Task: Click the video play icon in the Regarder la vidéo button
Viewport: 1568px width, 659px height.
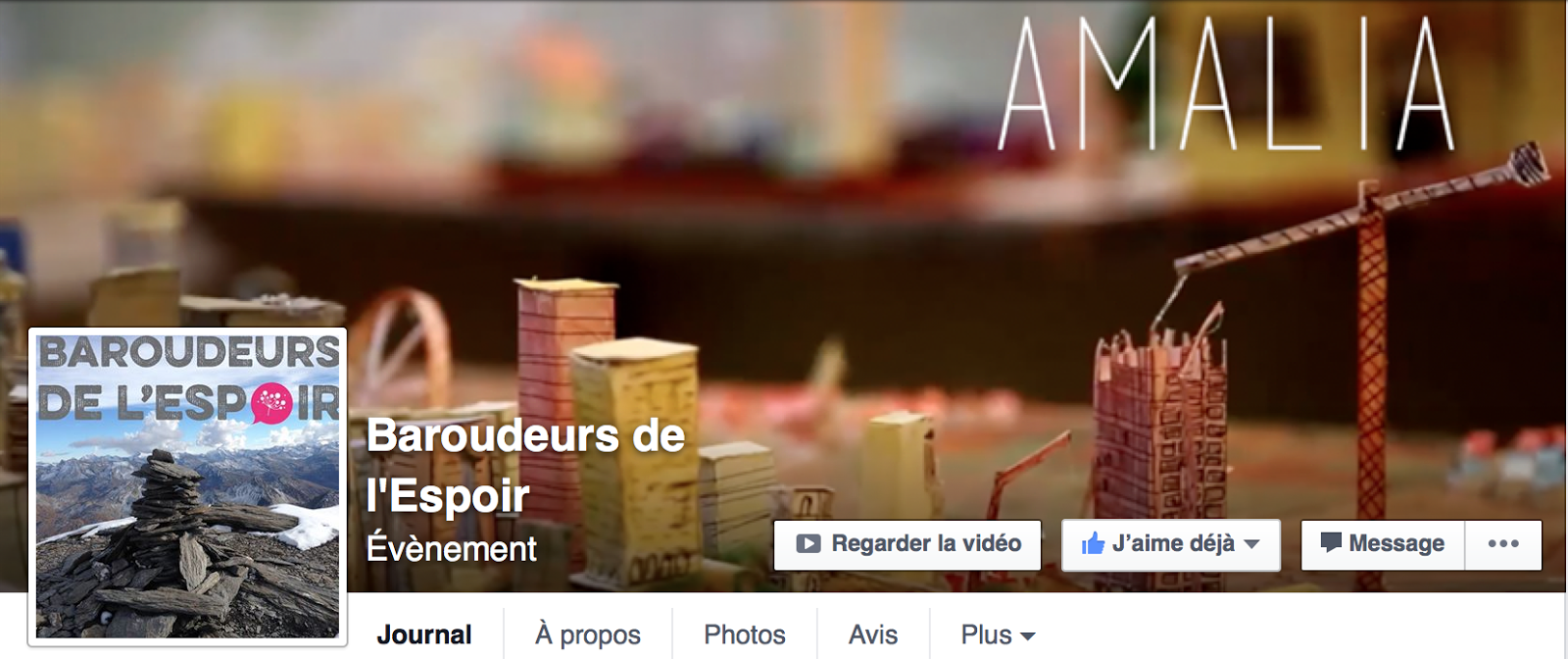Action: tap(808, 544)
